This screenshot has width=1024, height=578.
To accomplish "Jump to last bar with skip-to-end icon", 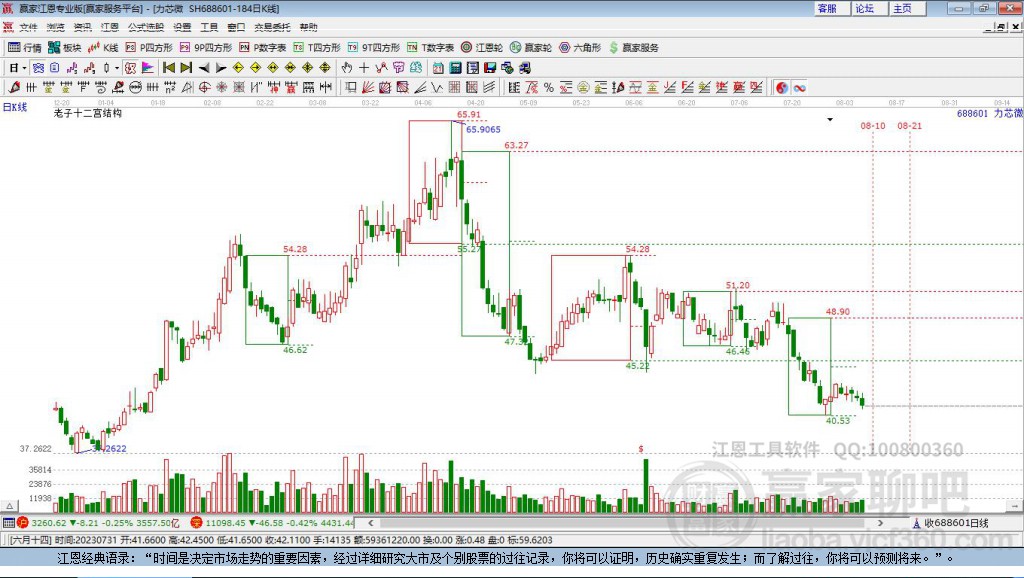I will coord(186,68).
